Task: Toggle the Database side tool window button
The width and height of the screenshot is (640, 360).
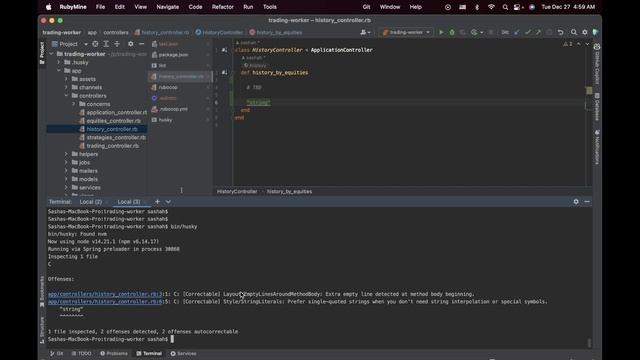Action: (597, 107)
